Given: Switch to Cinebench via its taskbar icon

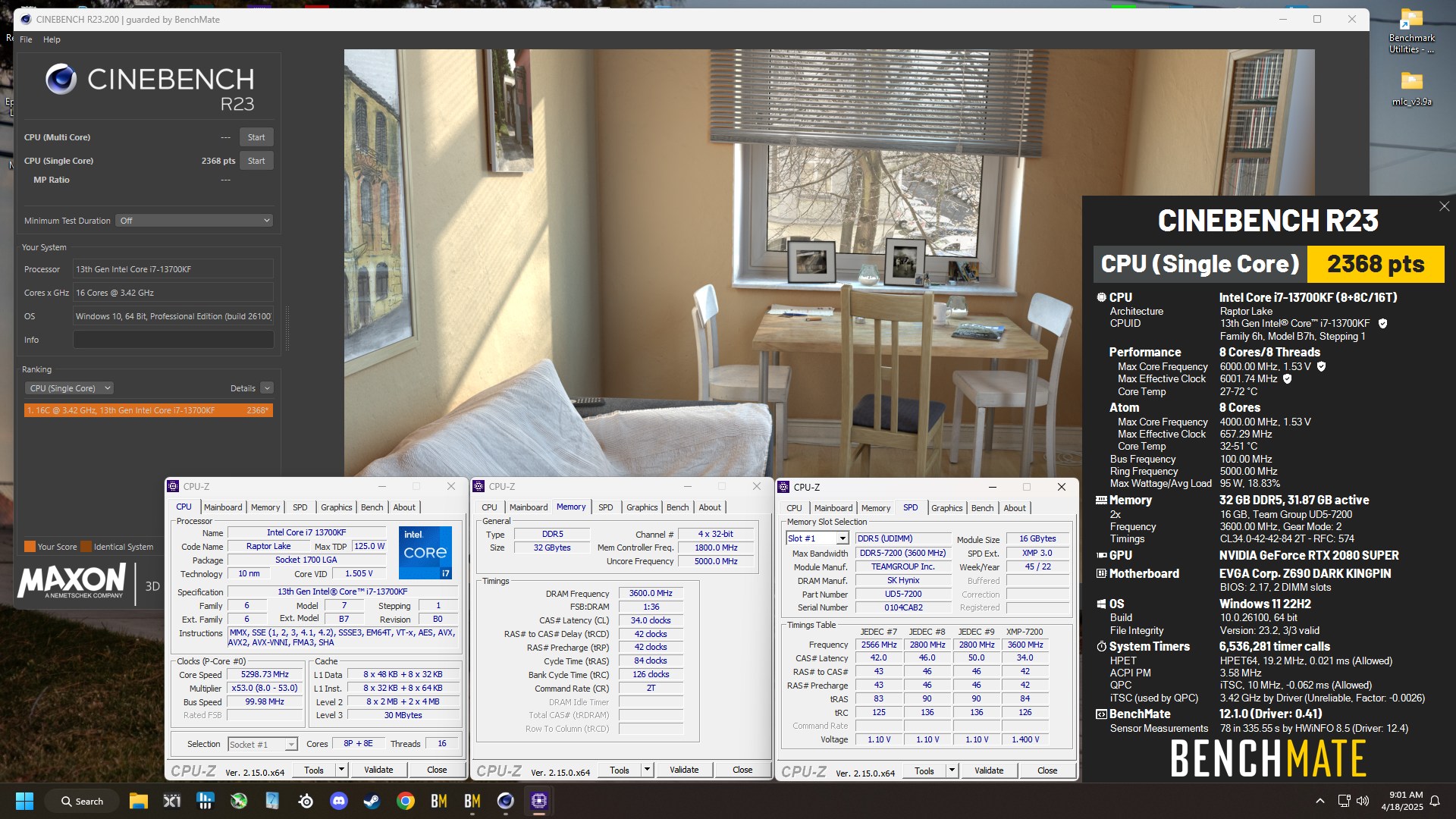Looking at the screenshot, I should 505,801.
